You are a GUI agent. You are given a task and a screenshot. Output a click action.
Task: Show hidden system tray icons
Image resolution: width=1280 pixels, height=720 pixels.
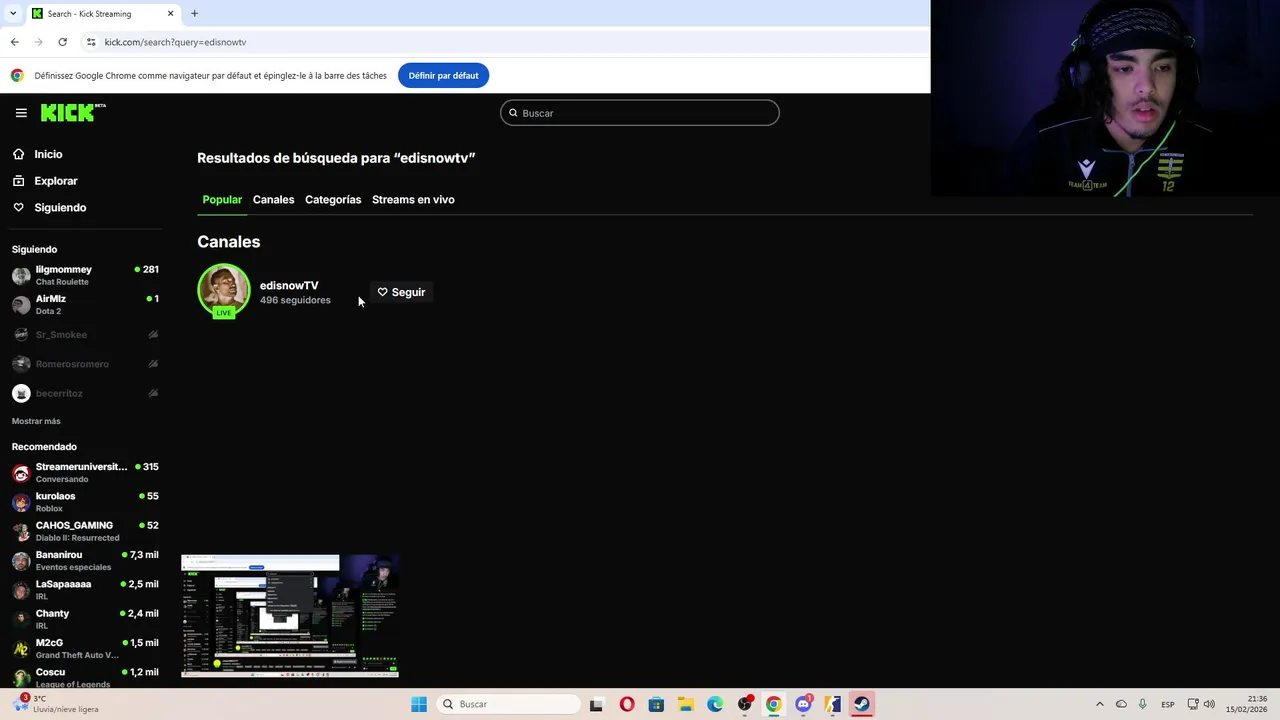1100,704
